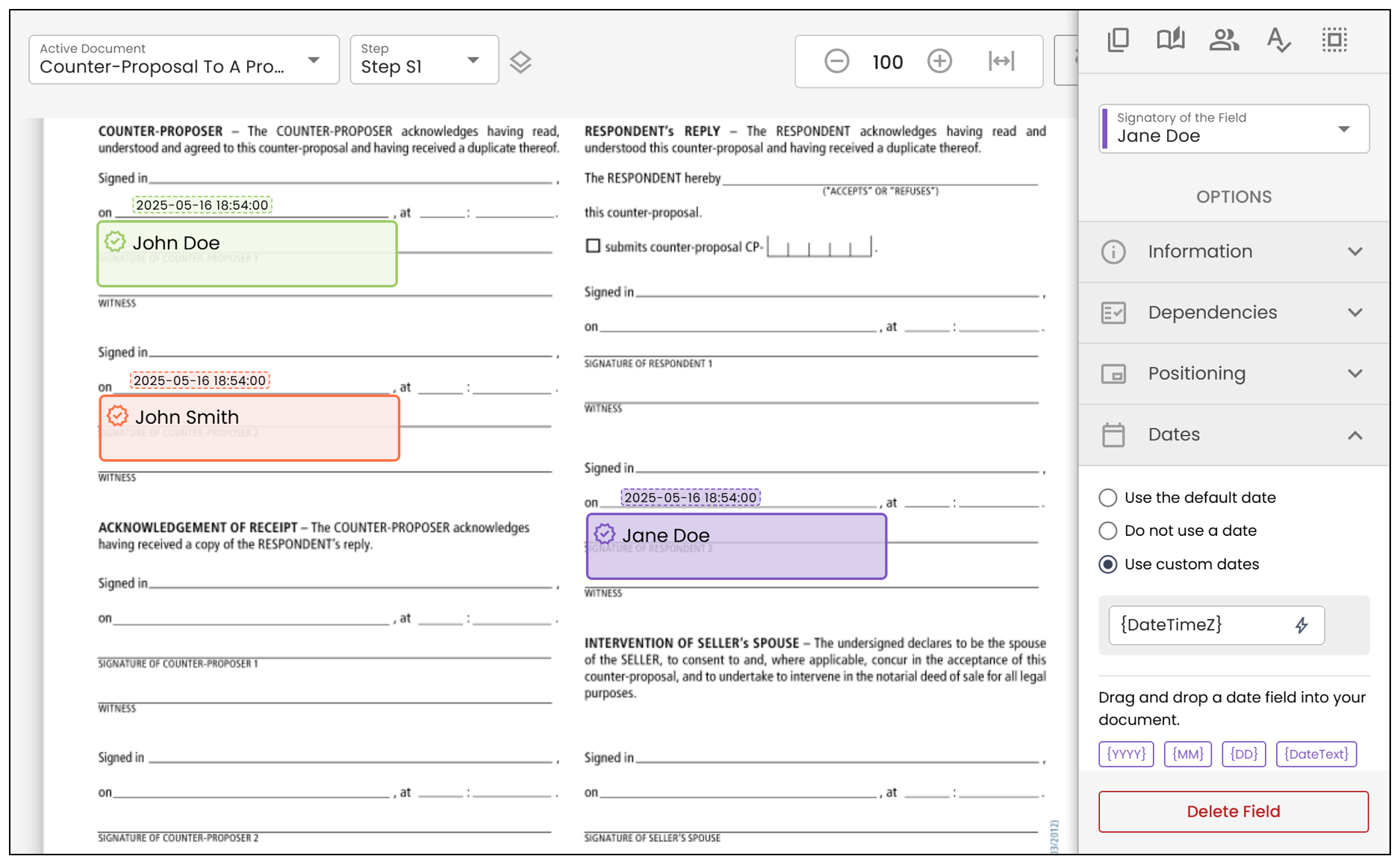Select Use custom dates option
The height and width of the screenshot is (862, 1400).
pyautogui.click(x=1180, y=564)
